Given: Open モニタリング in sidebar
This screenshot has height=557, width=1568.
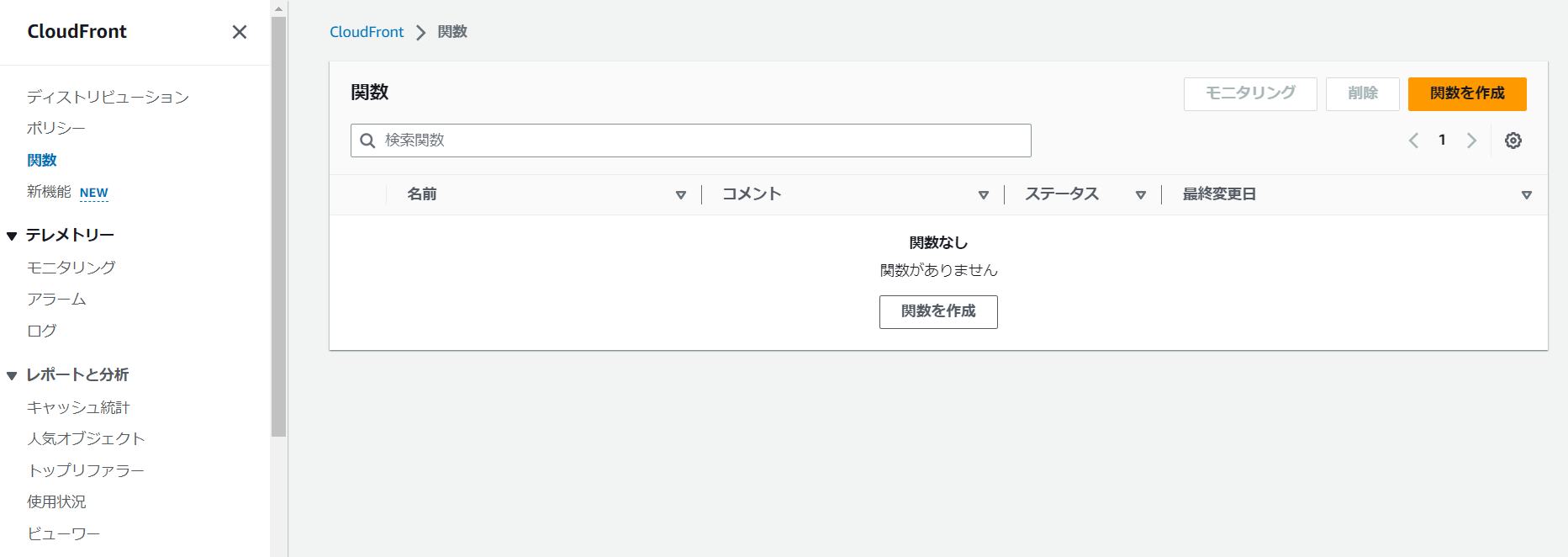Looking at the screenshot, I should [71, 267].
